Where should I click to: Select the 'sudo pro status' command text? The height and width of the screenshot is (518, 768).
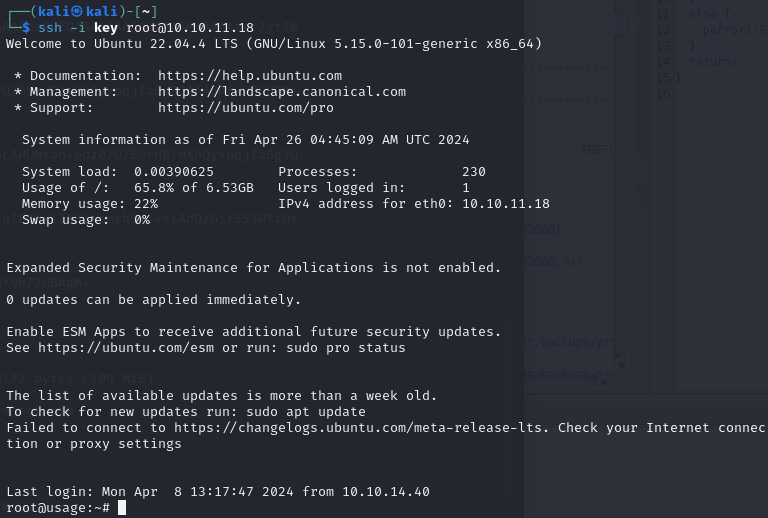346,348
